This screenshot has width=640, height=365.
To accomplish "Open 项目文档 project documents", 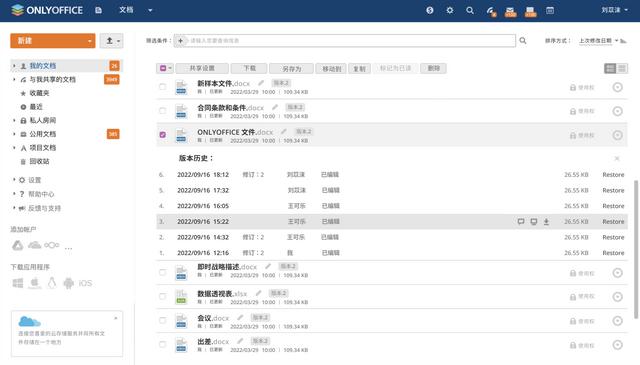I will (x=42, y=148).
